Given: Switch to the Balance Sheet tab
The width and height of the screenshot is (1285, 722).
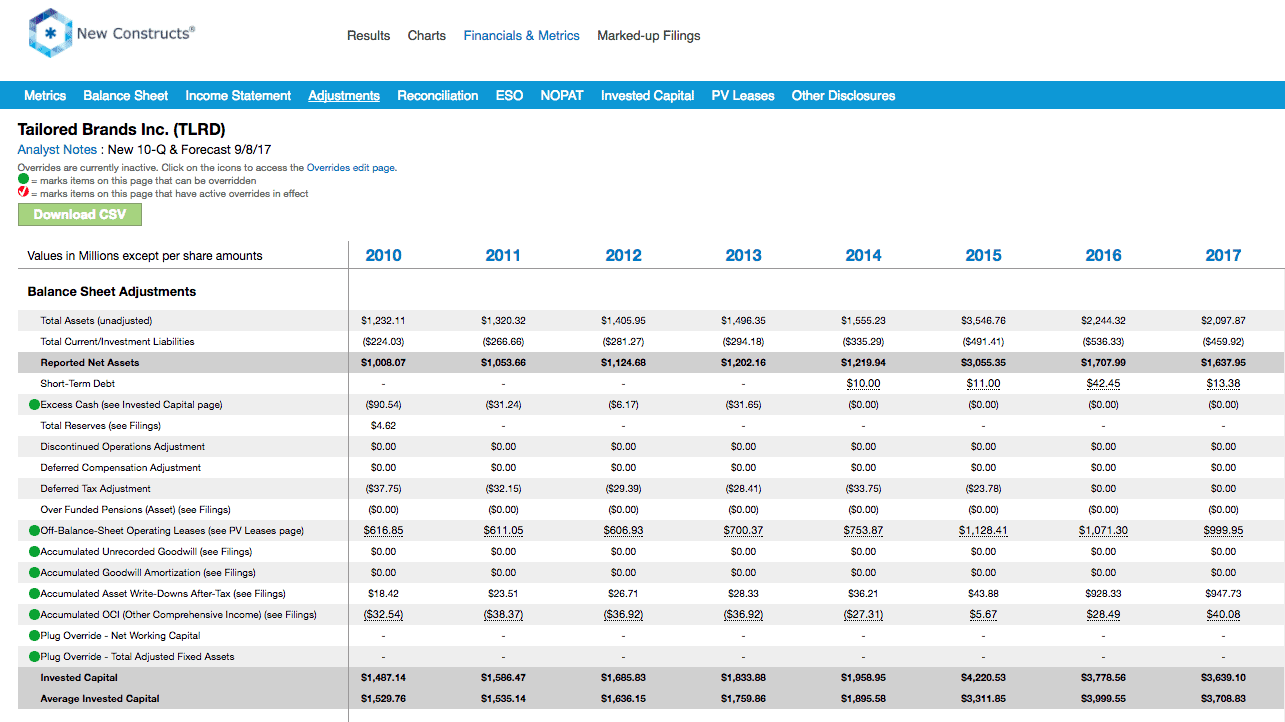Looking at the screenshot, I should point(126,96).
